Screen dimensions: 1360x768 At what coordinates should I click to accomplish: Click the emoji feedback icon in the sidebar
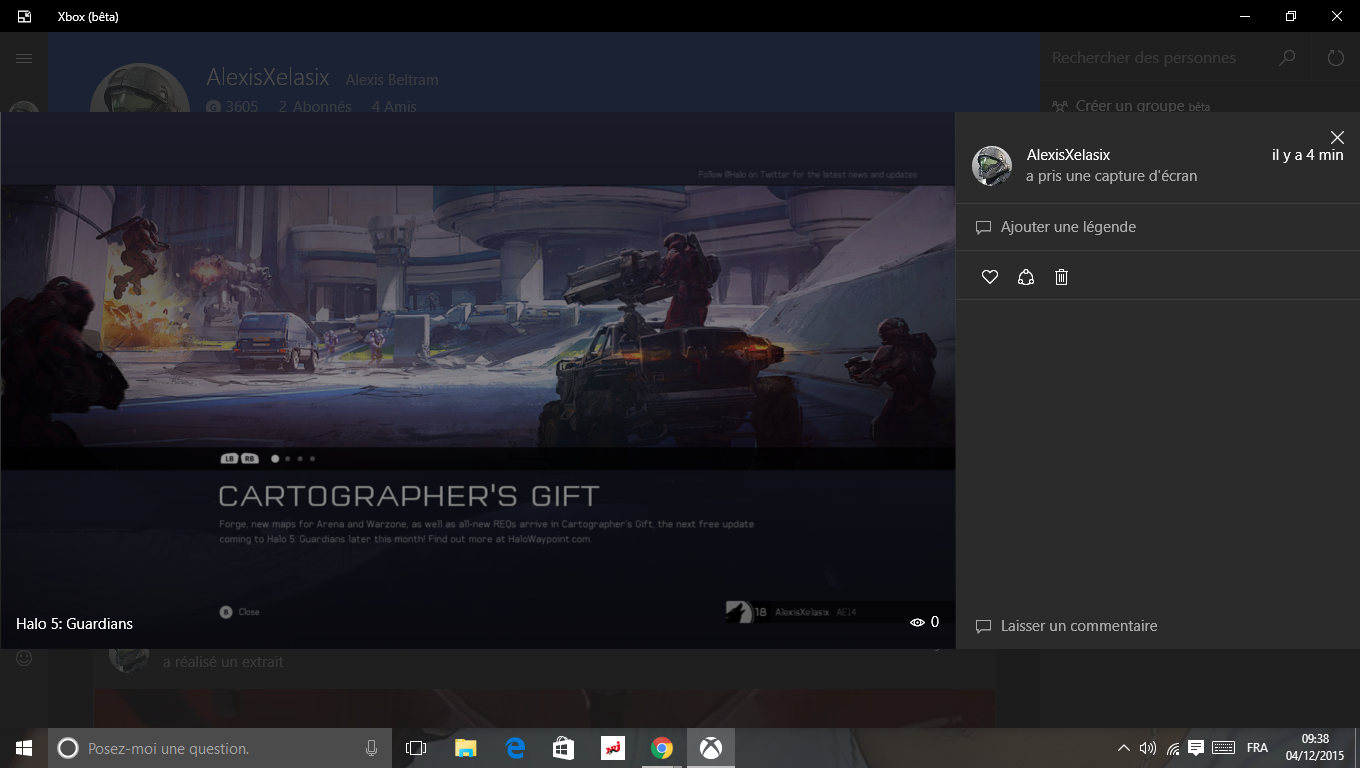(24, 658)
